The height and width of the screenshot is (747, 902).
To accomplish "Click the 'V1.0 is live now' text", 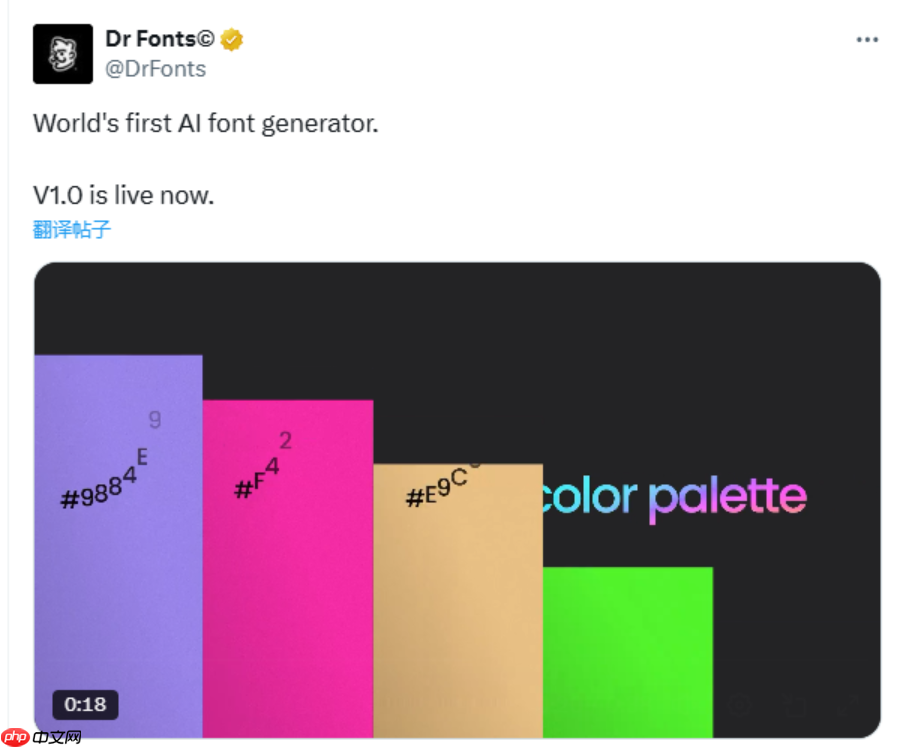I will point(123,195).
